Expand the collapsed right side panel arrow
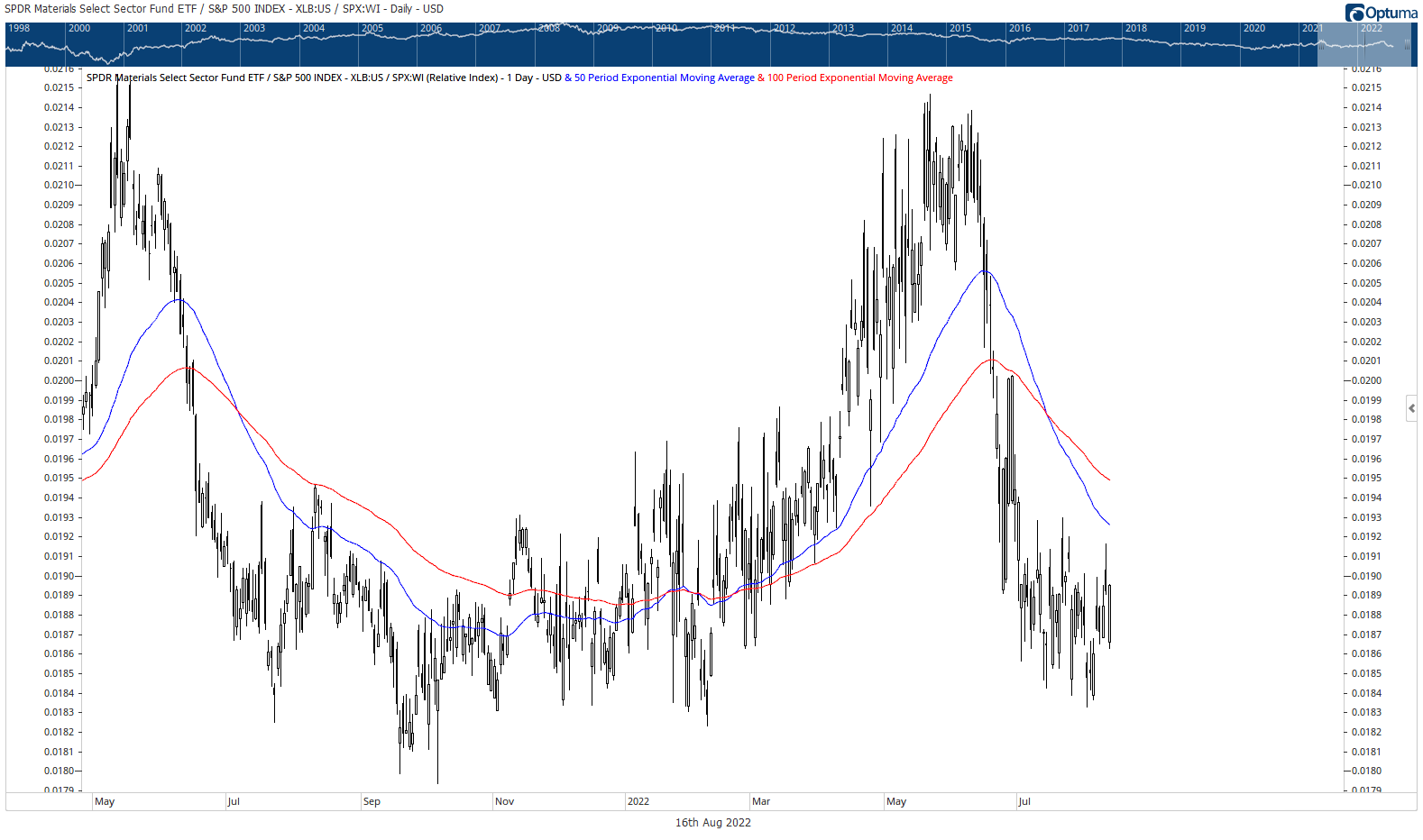Viewport: 1423px width, 840px height. [x=1411, y=408]
